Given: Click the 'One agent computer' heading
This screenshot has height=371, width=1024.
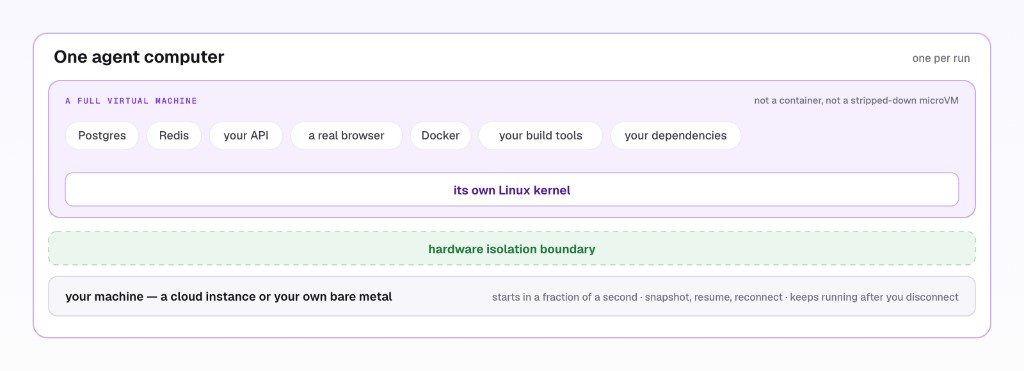Looking at the screenshot, I should point(139,57).
